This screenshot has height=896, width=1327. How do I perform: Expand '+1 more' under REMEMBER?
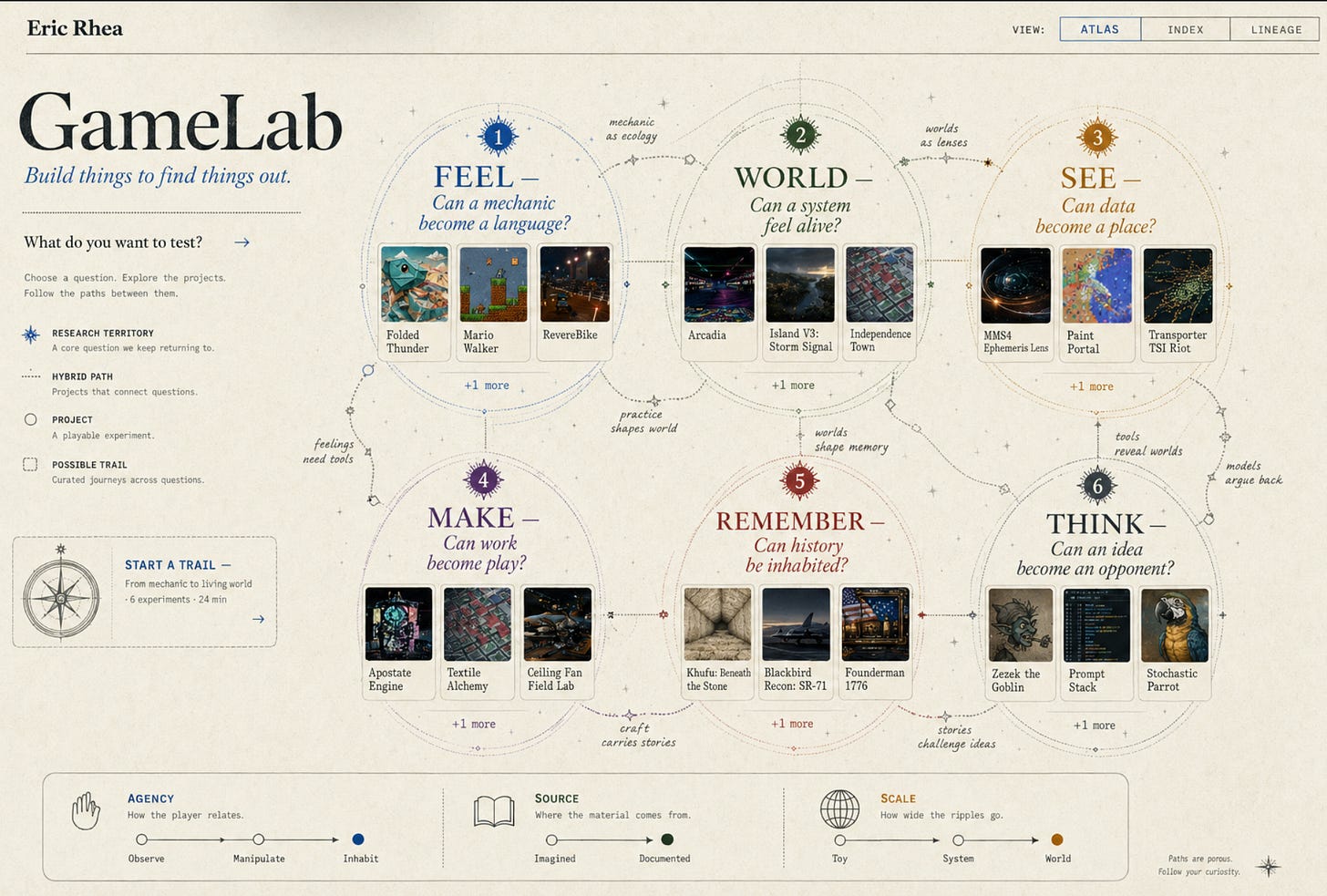[x=792, y=724]
